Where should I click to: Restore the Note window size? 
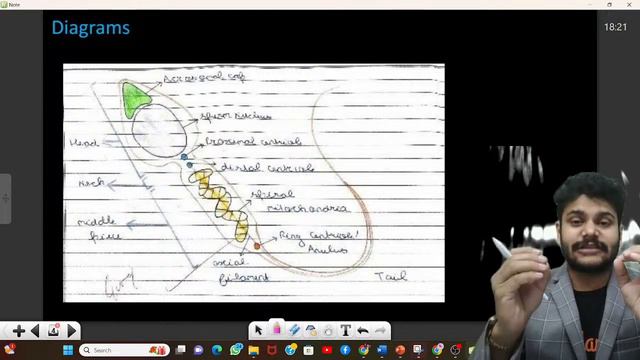609,4
